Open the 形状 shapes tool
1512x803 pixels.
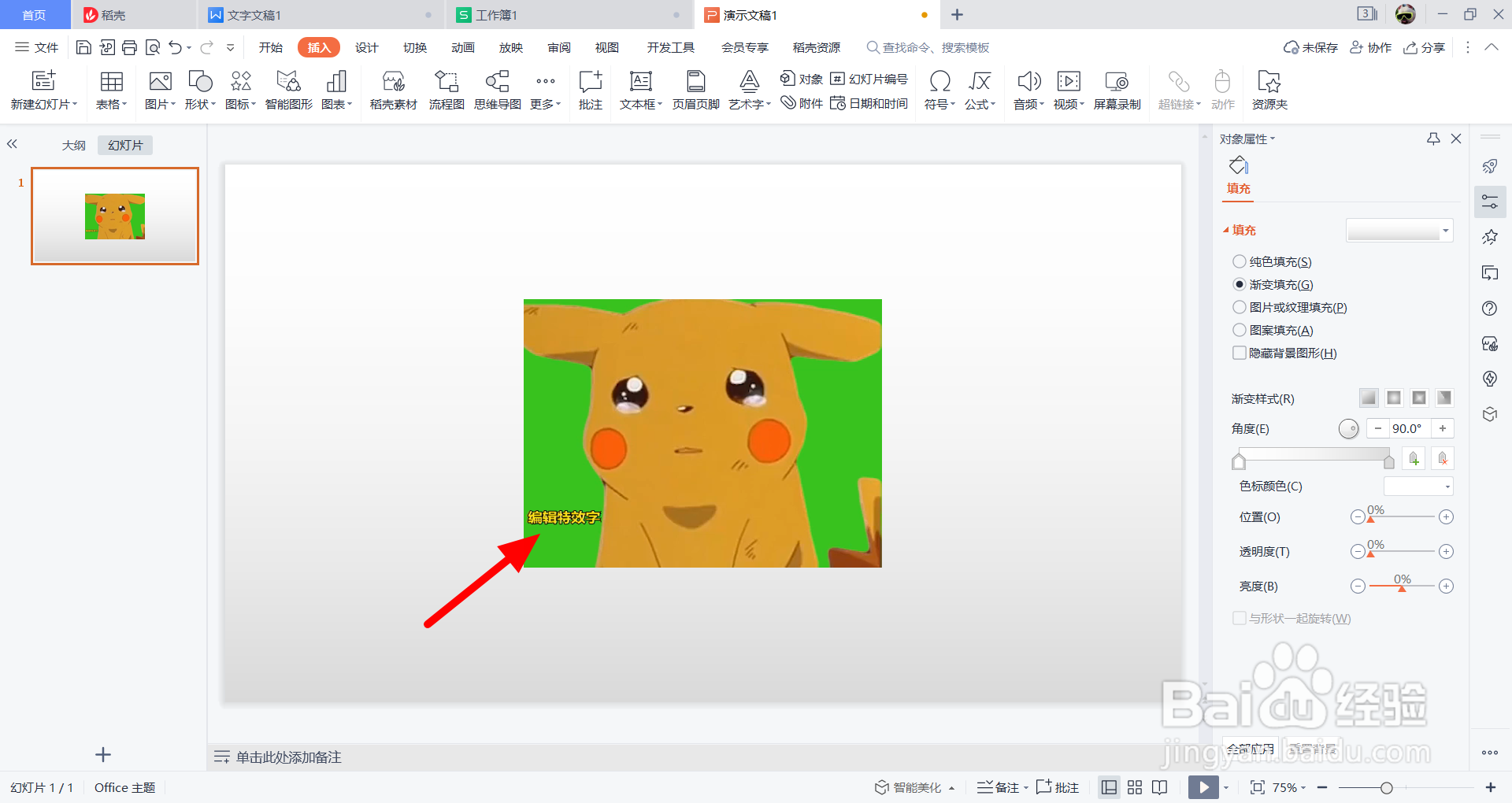[x=201, y=90]
